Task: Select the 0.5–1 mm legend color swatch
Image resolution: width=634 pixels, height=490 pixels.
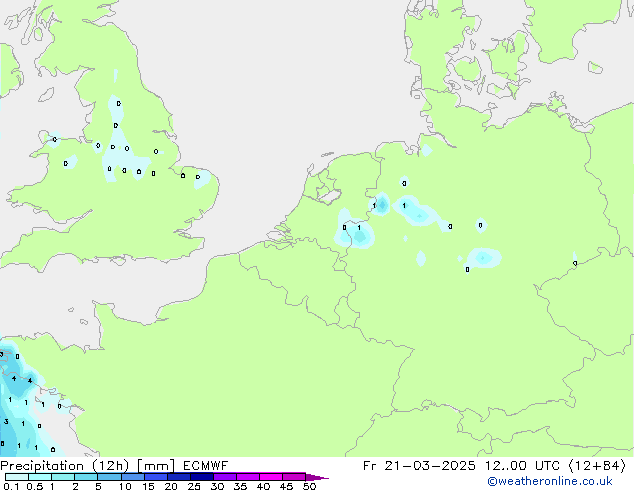Action: pos(40,477)
